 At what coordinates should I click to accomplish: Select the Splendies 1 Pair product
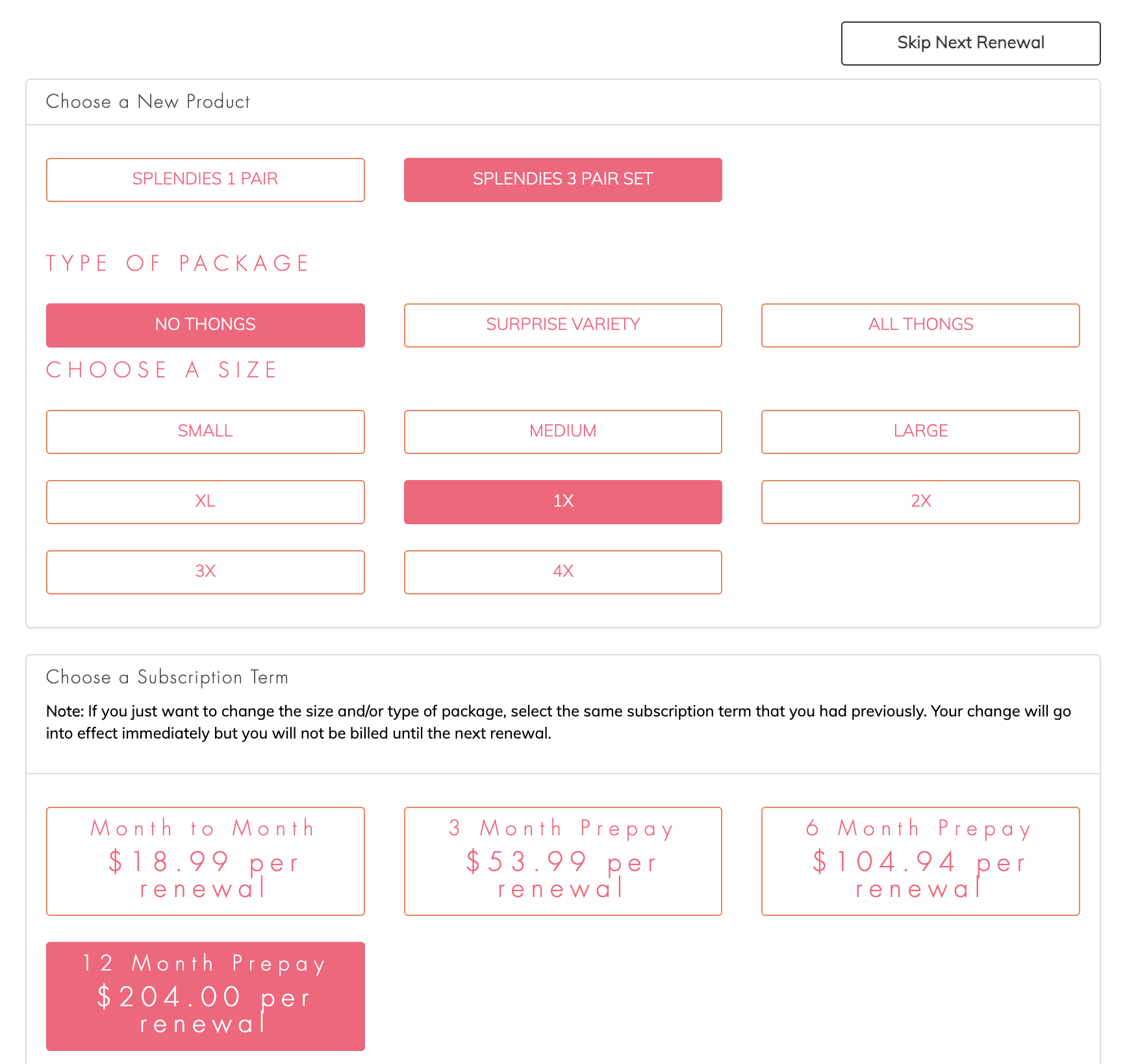[x=205, y=180]
